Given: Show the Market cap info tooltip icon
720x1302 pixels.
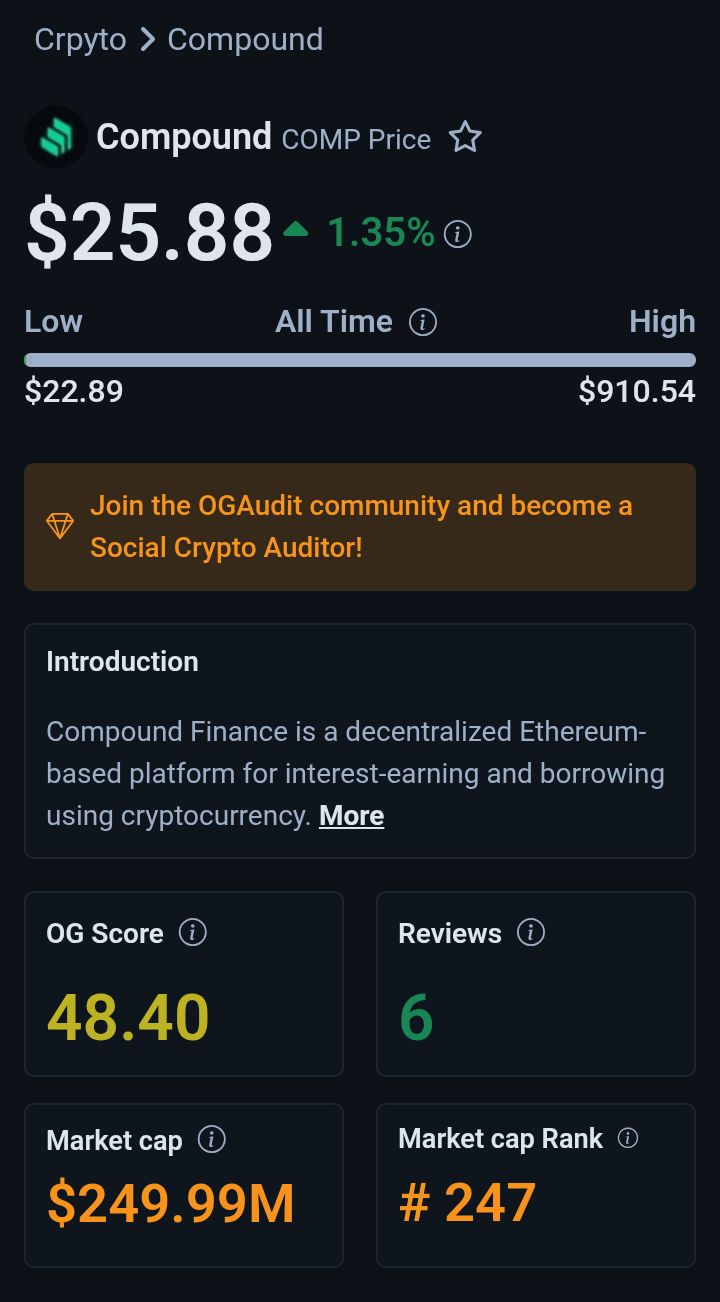Looking at the screenshot, I should click(x=211, y=1139).
